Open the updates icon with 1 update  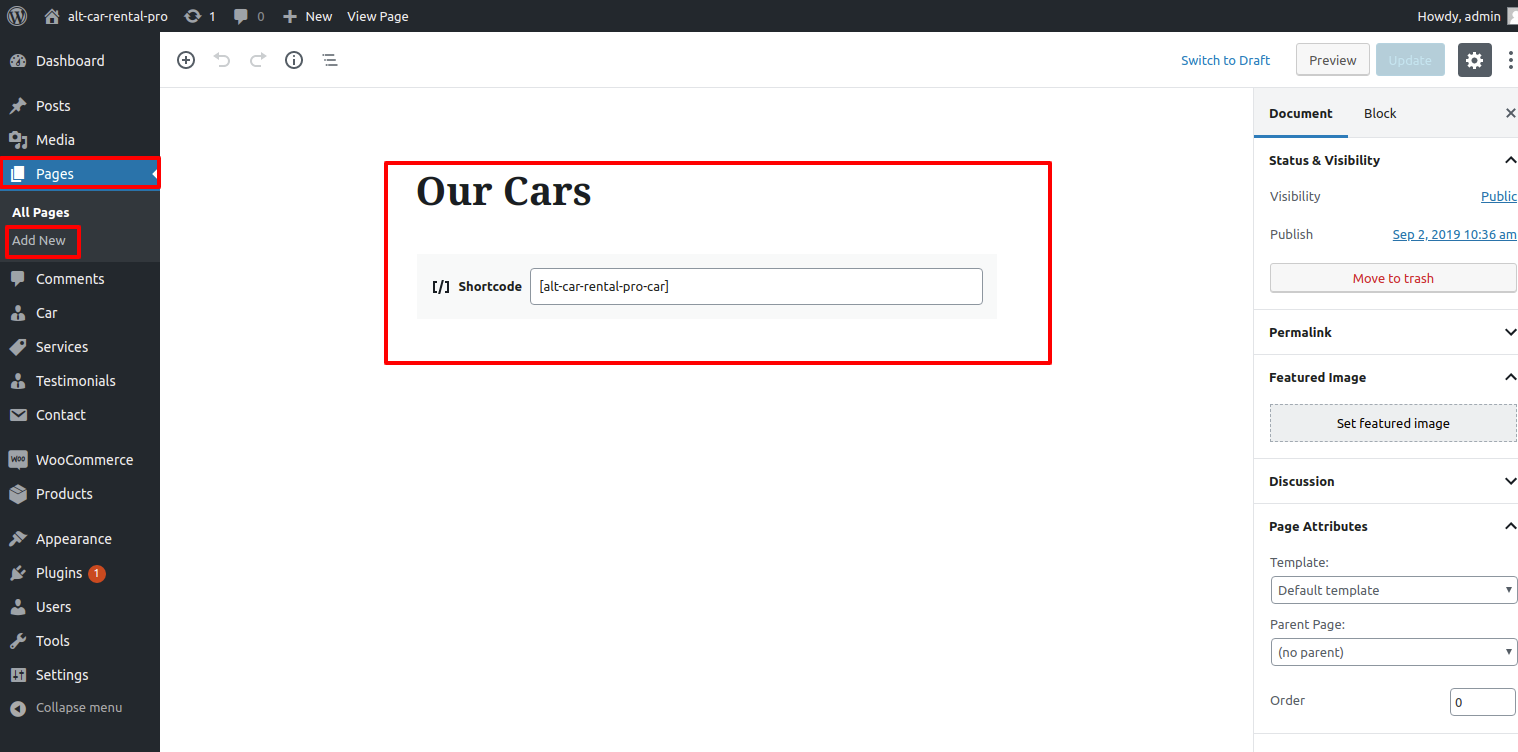point(200,16)
